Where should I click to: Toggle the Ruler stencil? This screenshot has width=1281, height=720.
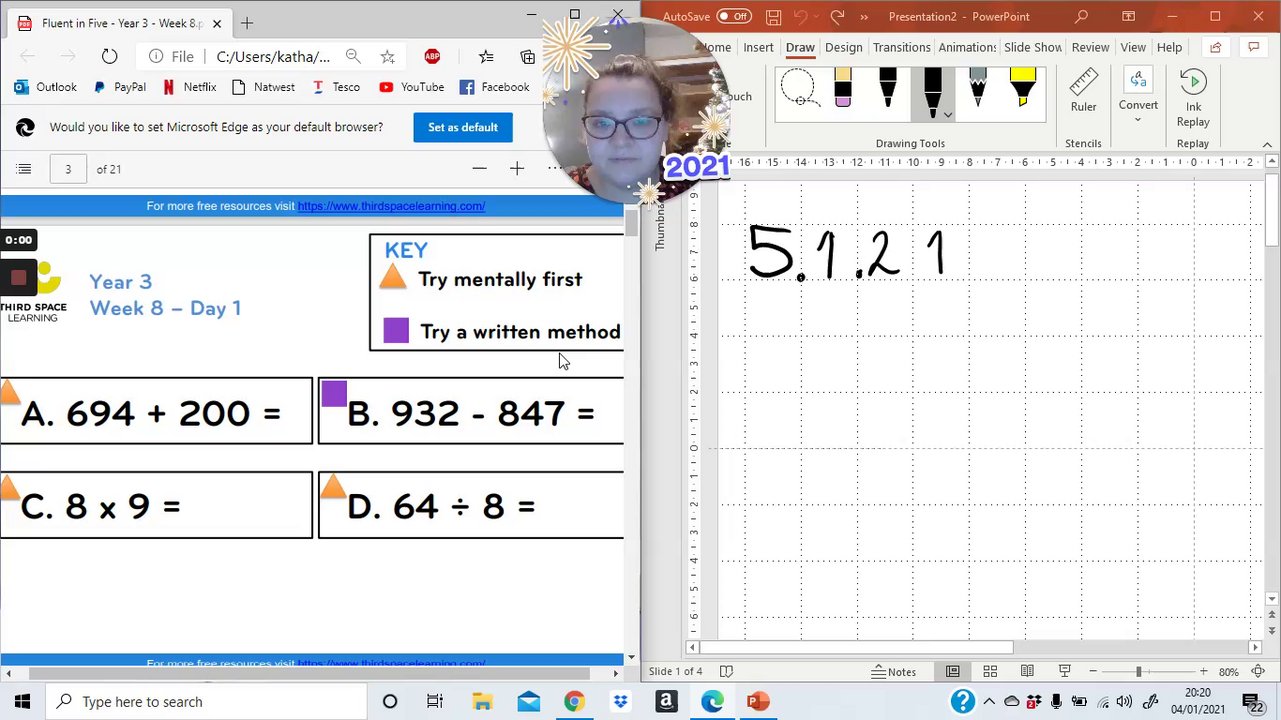point(1083,92)
